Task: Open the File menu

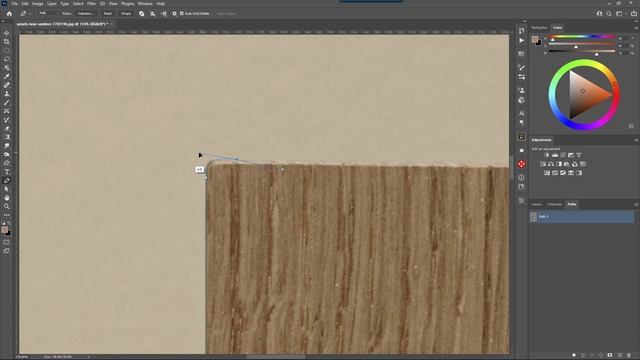Action: (x=15, y=4)
